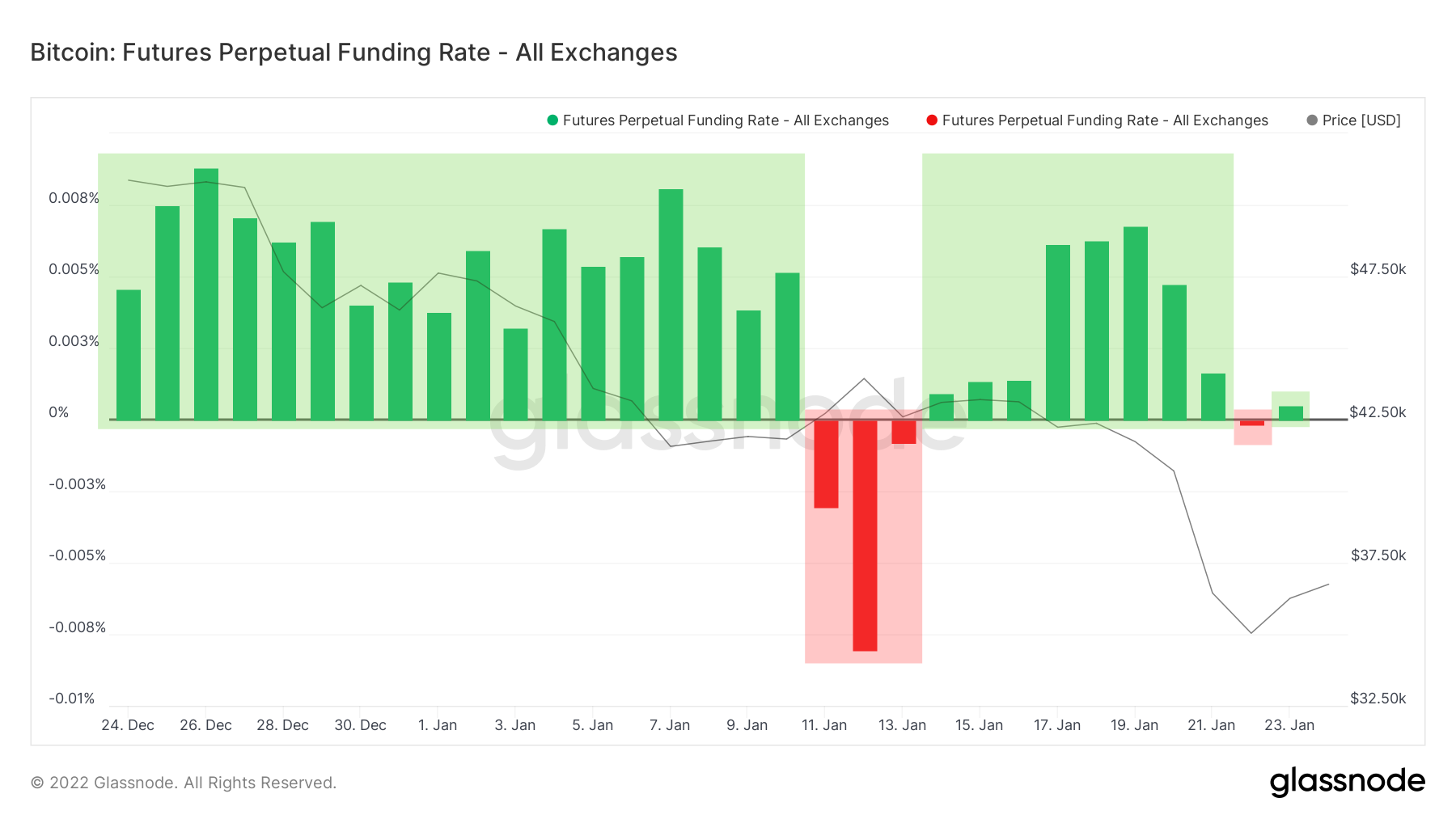Toggle the red Funding Rate legend entry
Image resolution: width=1456 pixels, height=819 pixels.
click(1104, 120)
